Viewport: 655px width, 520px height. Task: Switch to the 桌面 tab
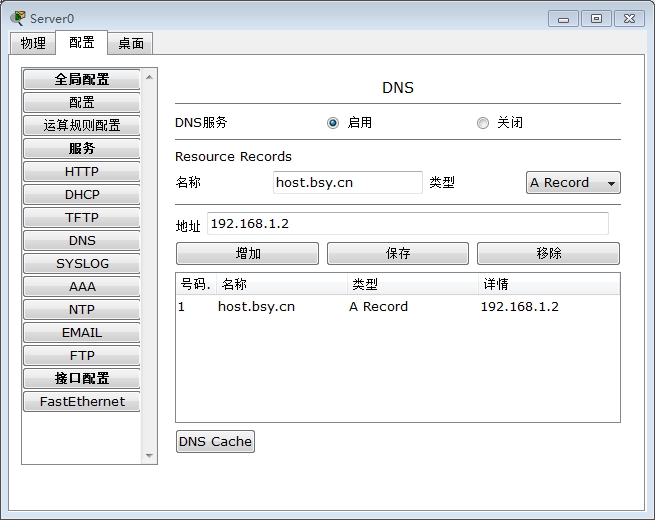point(130,43)
